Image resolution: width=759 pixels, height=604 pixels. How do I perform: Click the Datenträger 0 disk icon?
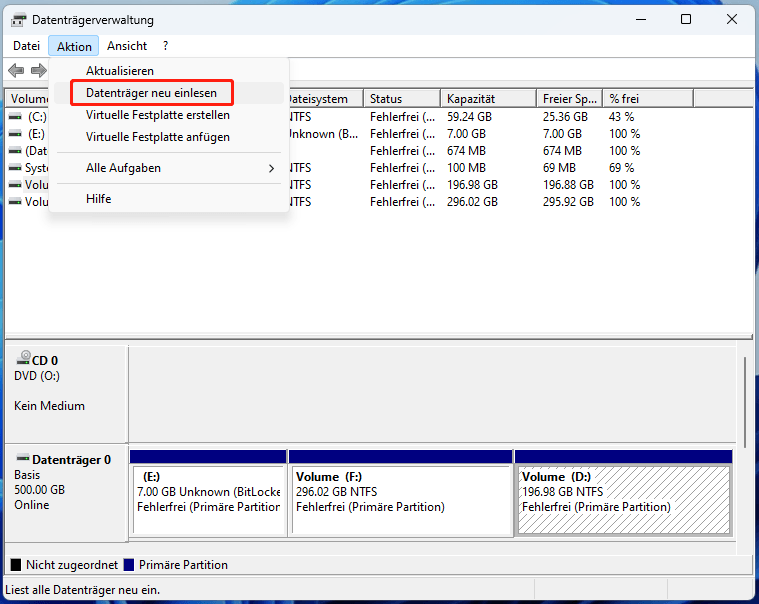pyautogui.click(x=22, y=458)
